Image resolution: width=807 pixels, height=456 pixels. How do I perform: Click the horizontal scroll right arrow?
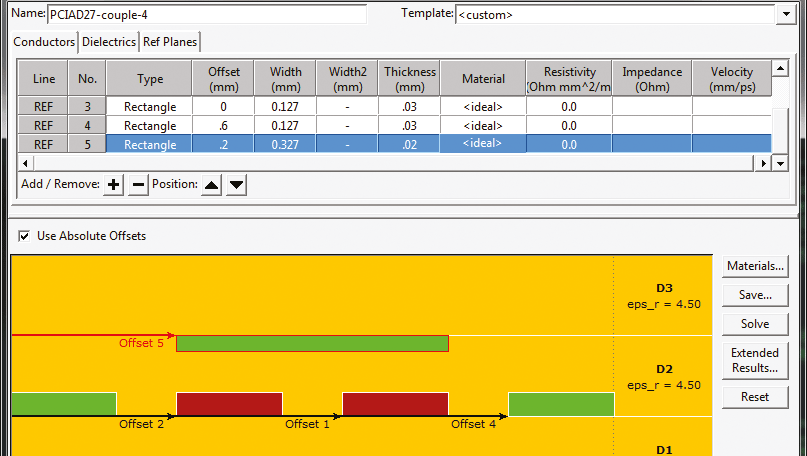[764, 164]
